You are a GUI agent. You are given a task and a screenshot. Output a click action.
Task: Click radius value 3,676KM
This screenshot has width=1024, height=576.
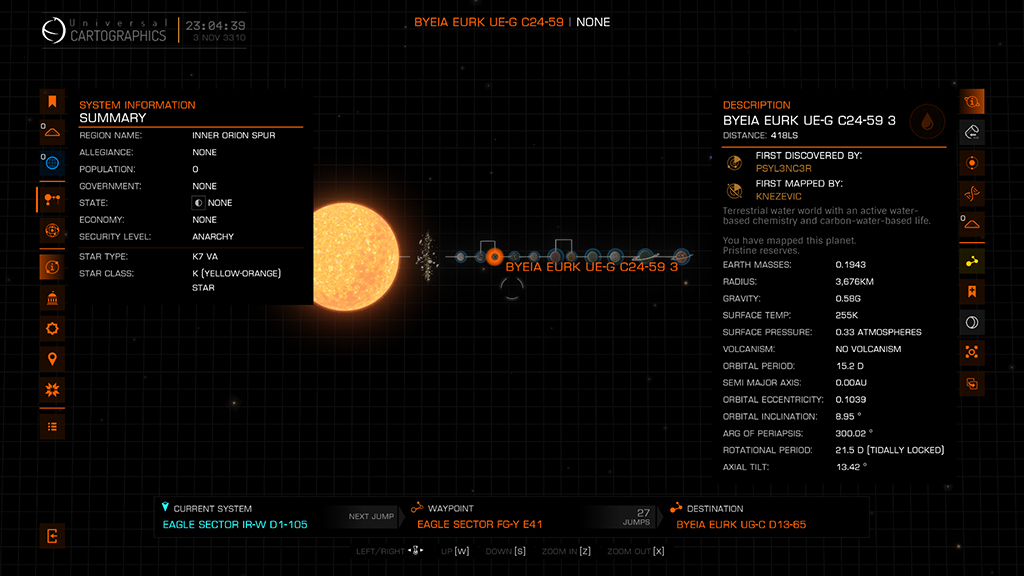[854, 281]
